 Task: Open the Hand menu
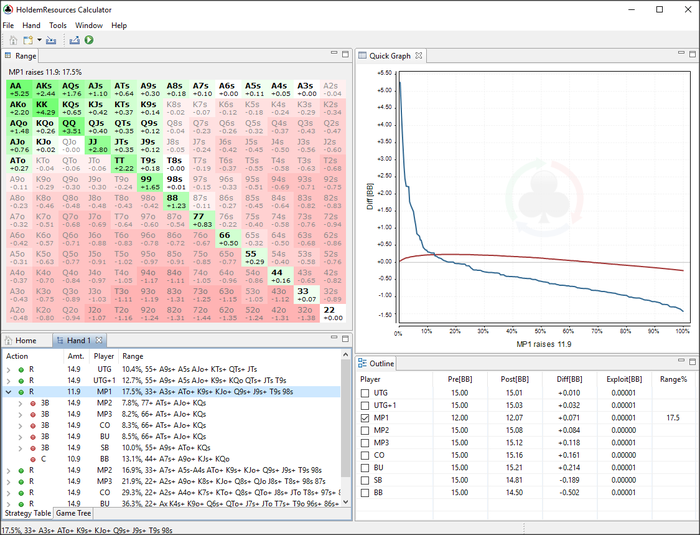click(31, 25)
